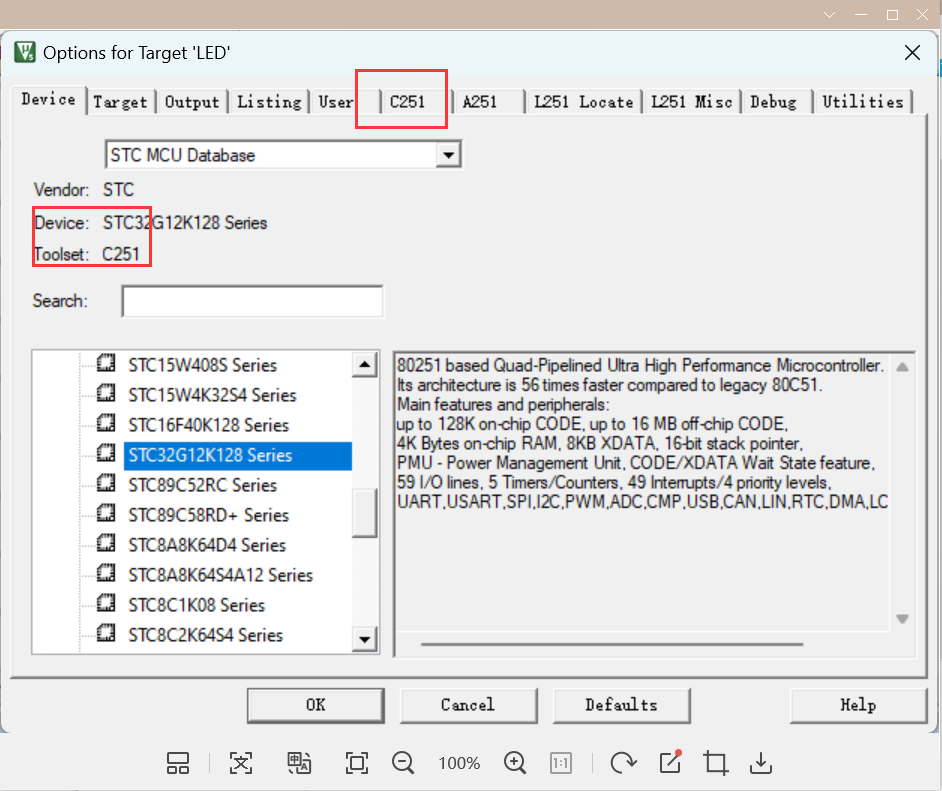The image size is (942, 791).
Task: Click the 'Search:' label text
Action: (60, 300)
